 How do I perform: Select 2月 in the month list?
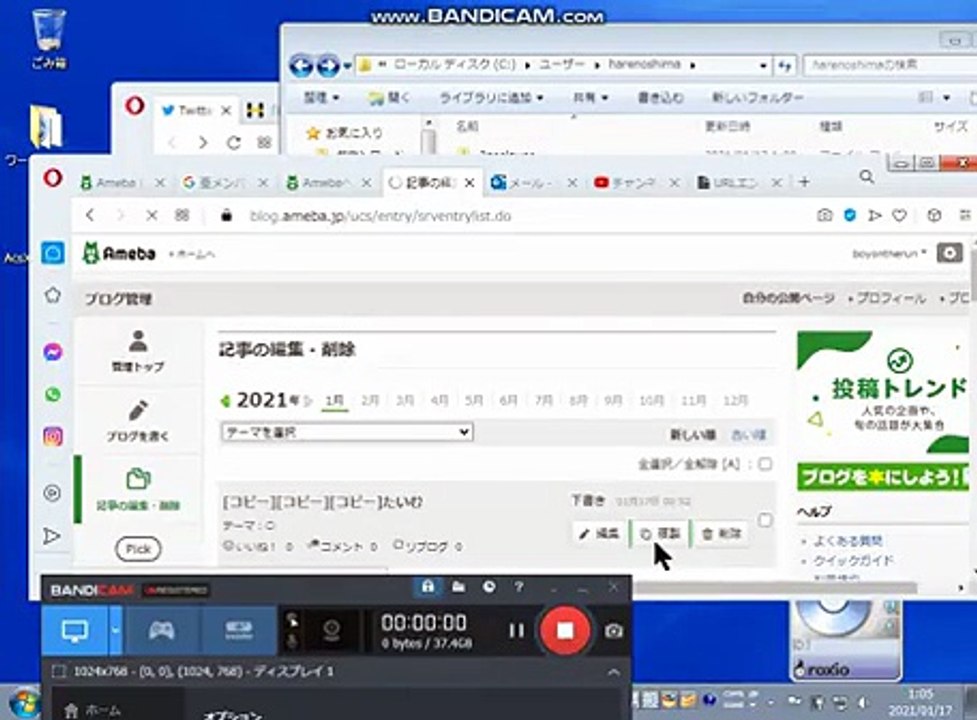click(370, 400)
